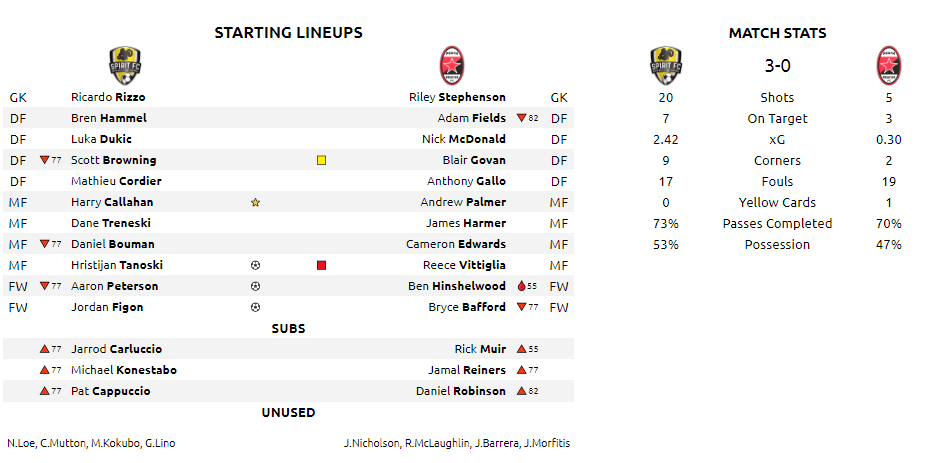The image size is (932, 463).
Task: Click Jarrod Carluccio's substituted-on arrow
Action: [x=45, y=349]
